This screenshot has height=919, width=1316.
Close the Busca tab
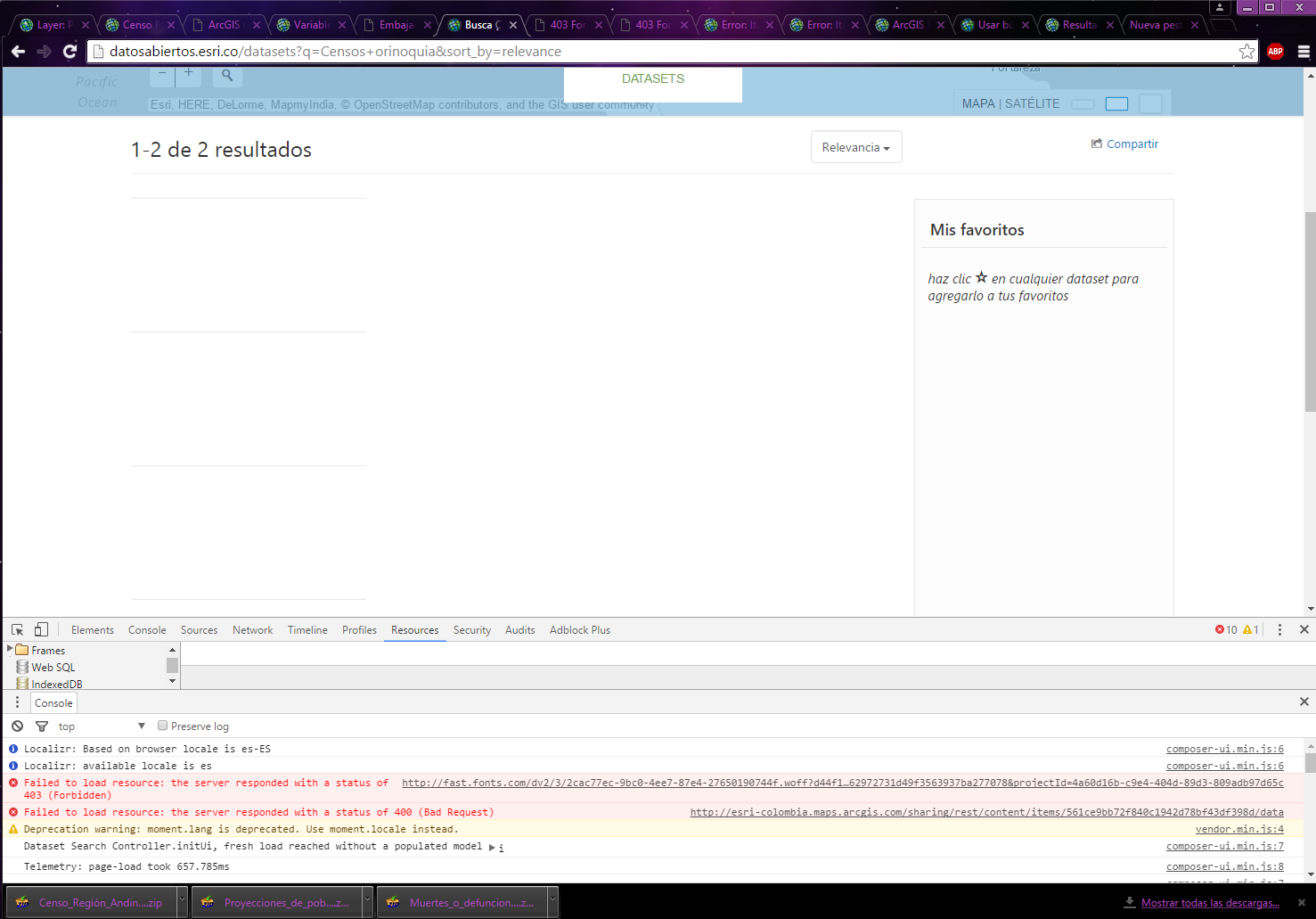pyautogui.click(x=513, y=25)
